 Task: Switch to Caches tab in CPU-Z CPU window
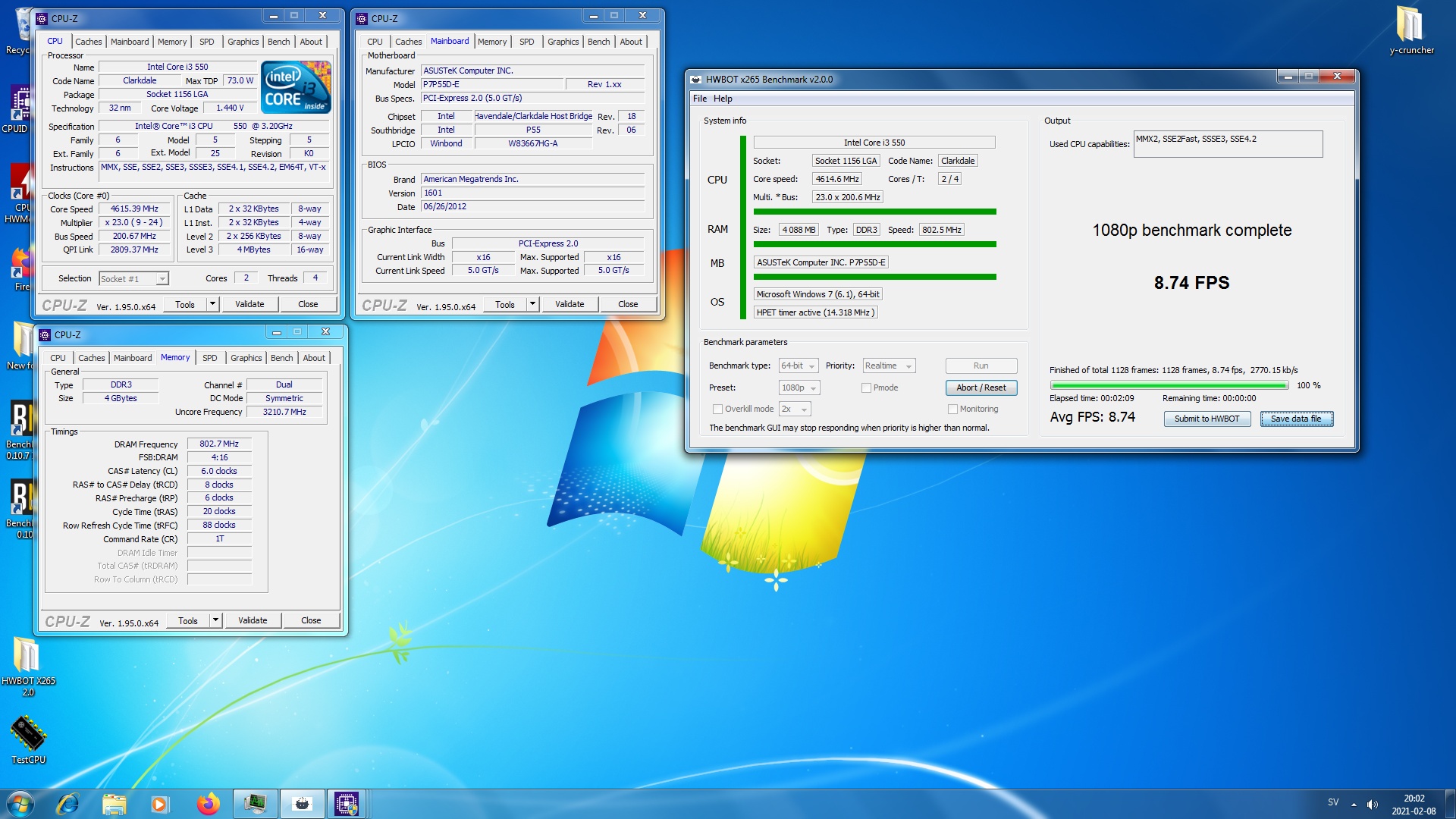tap(88, 42)
